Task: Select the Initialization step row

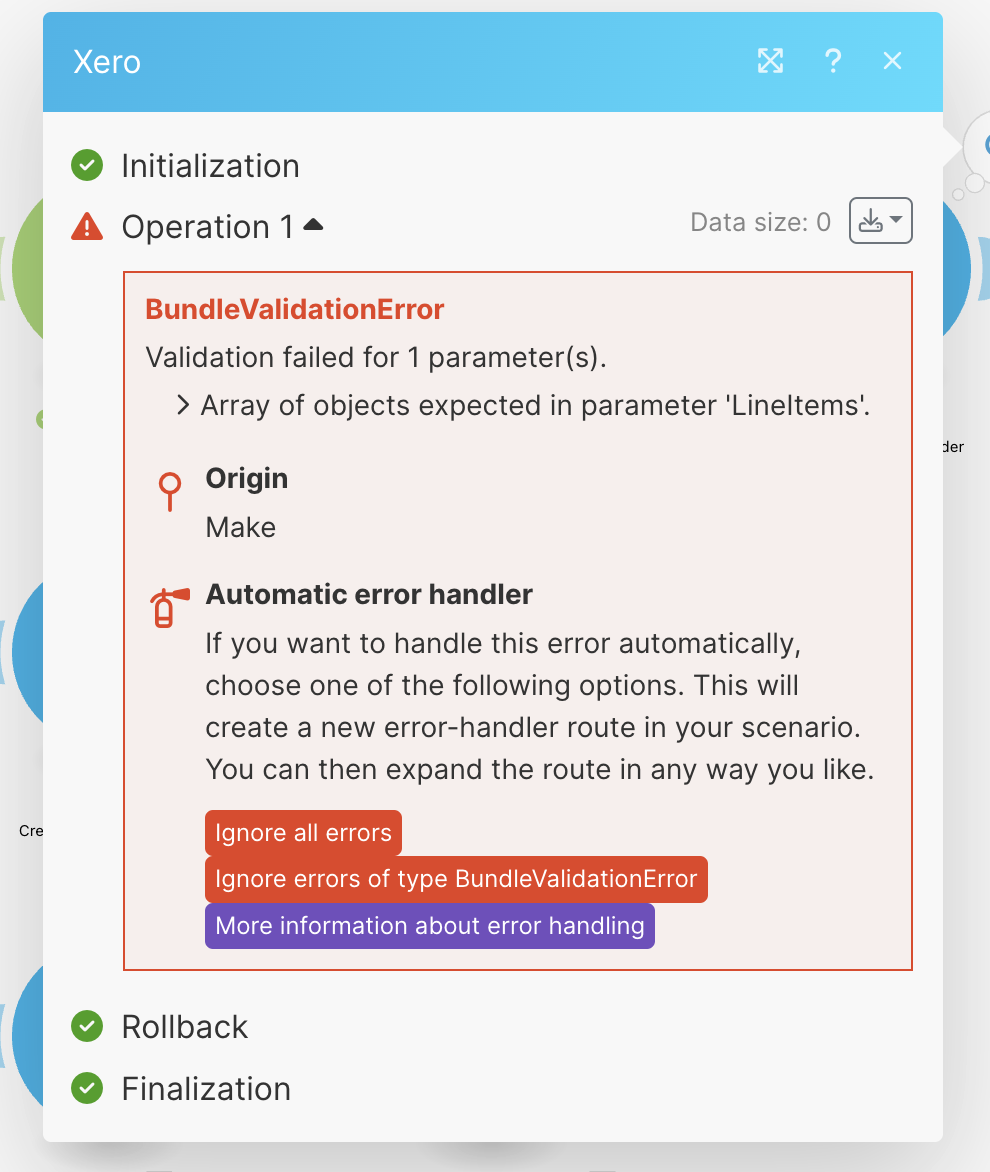Action: coord(210,165)
